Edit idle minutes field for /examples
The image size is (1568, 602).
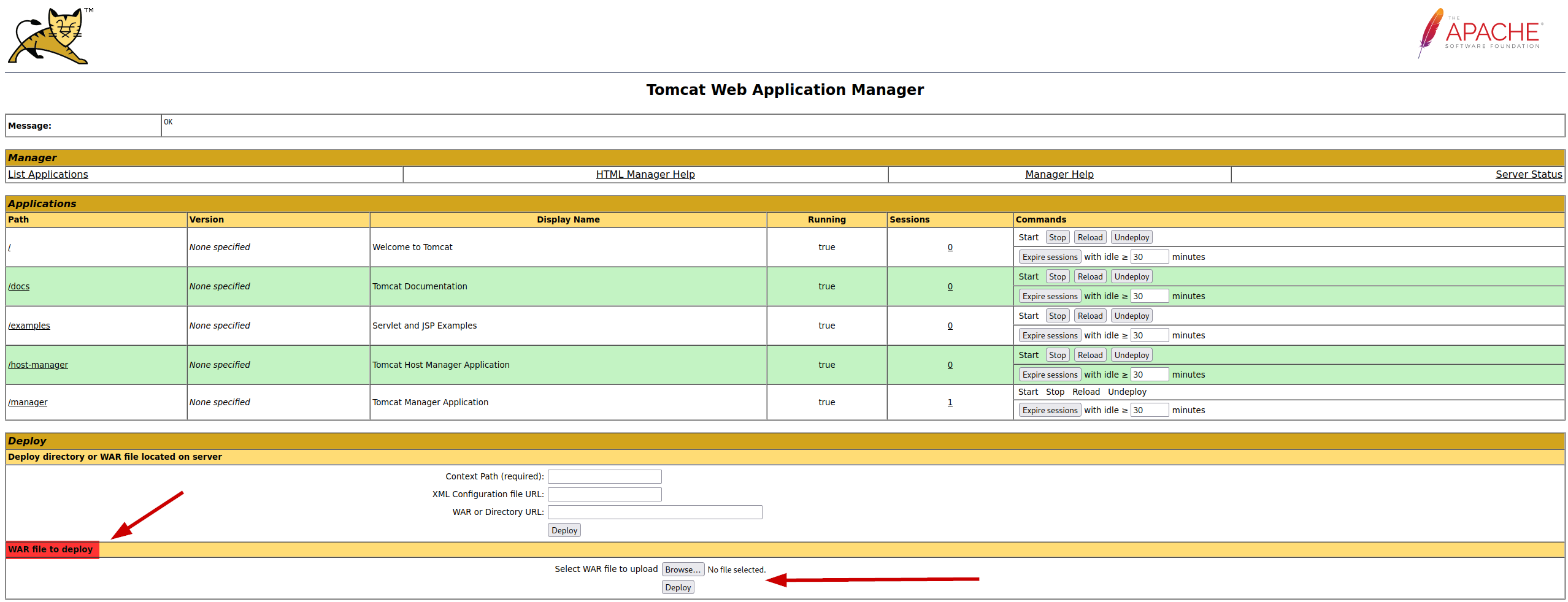pos(1150,335)
